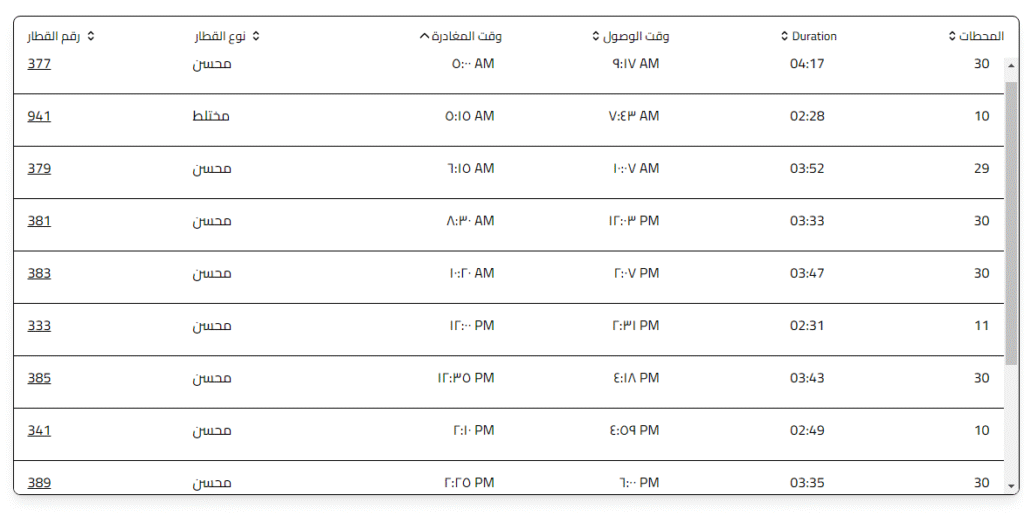Click train number 383
Viewport: 1024px width, 516px height.
click(x=39, y=273)
